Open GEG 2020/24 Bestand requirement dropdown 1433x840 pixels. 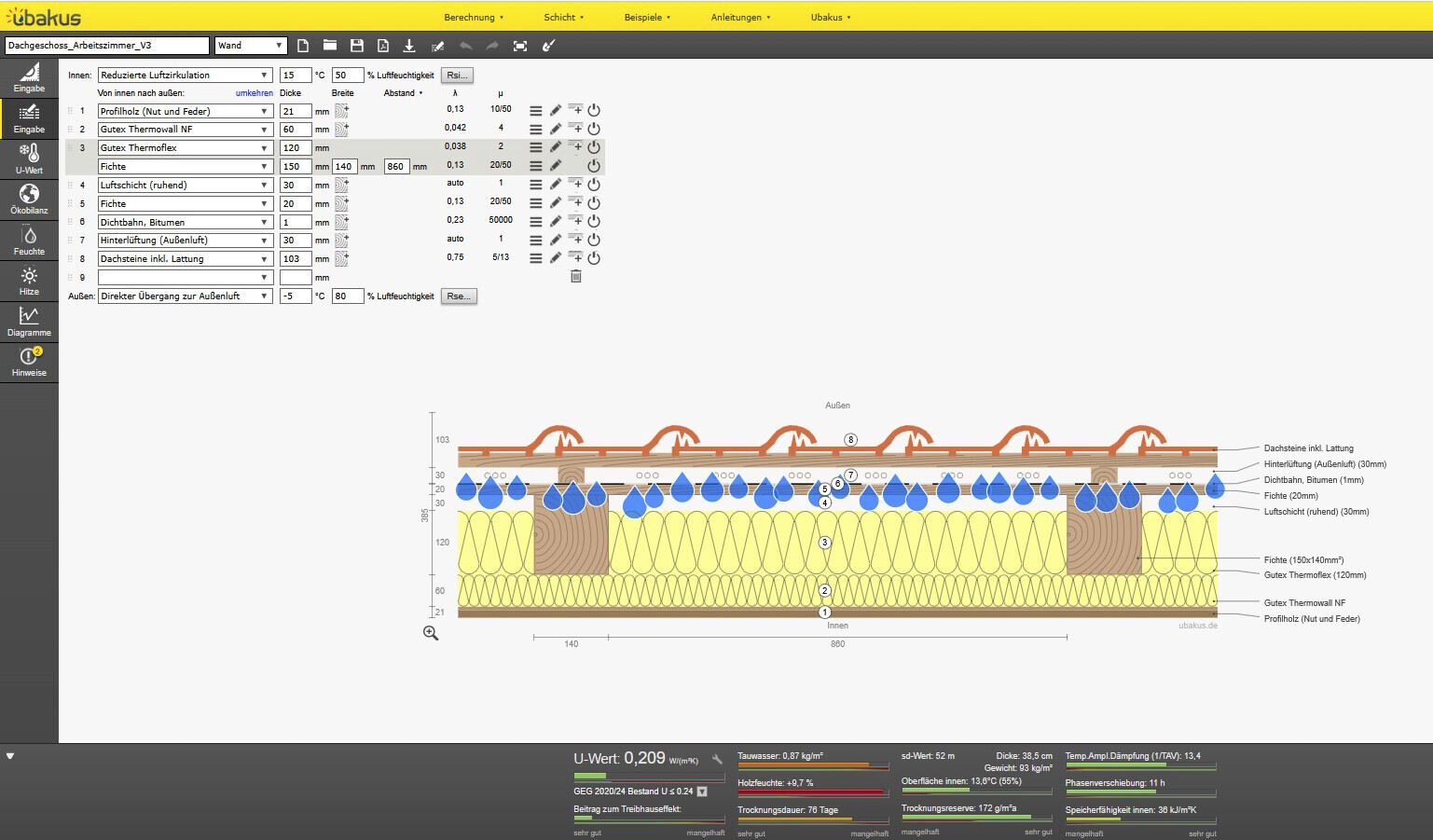702,792
